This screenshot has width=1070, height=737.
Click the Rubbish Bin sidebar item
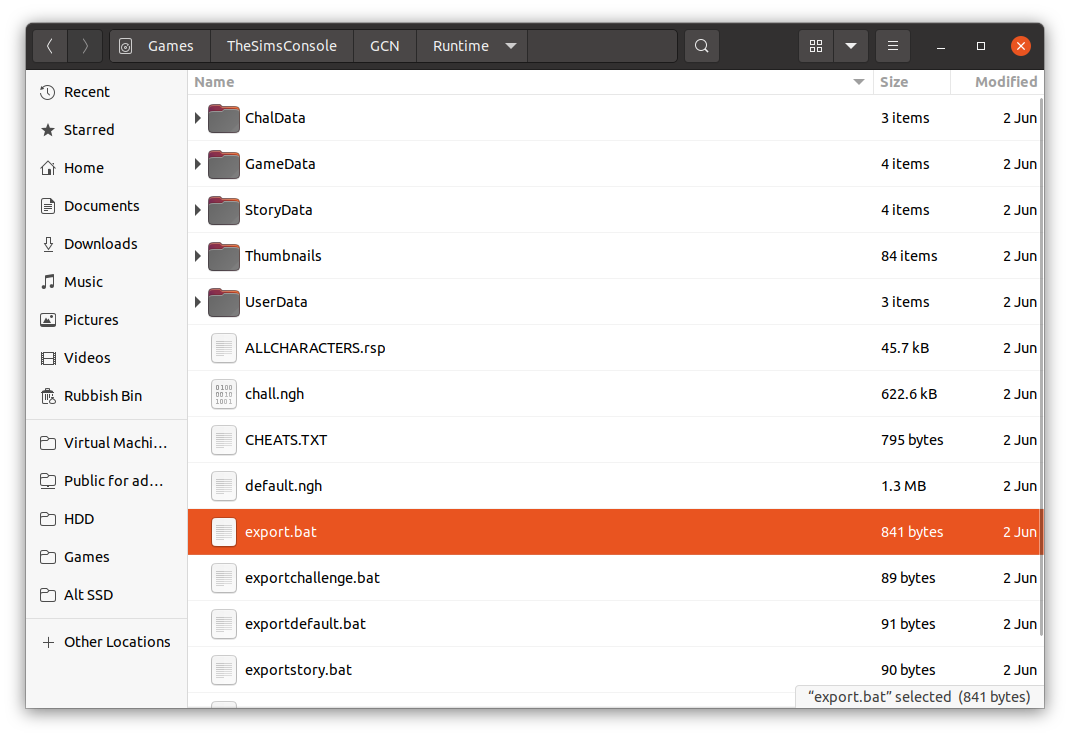[103, 396]
